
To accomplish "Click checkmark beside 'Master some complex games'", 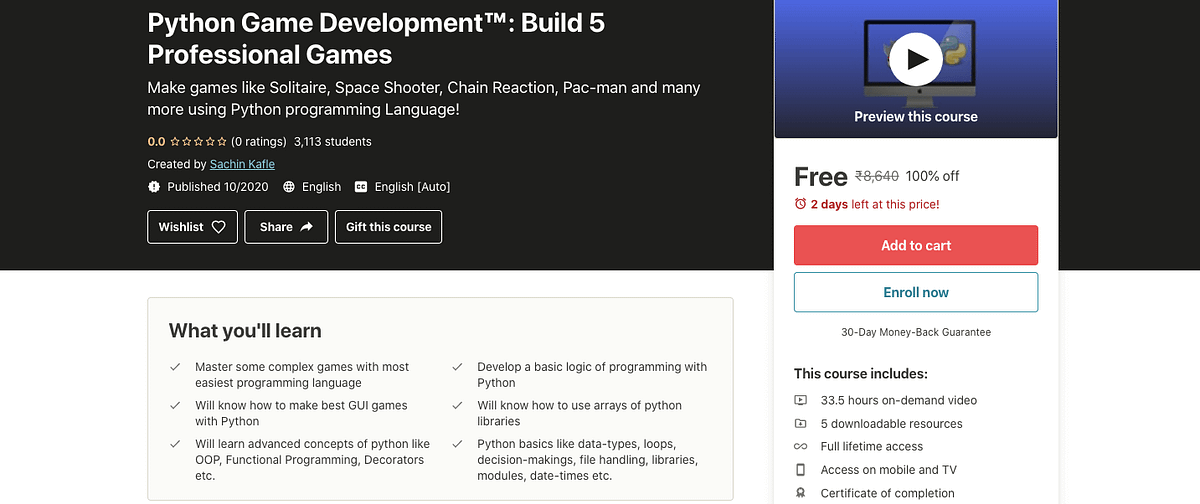I will pos(175,367).
